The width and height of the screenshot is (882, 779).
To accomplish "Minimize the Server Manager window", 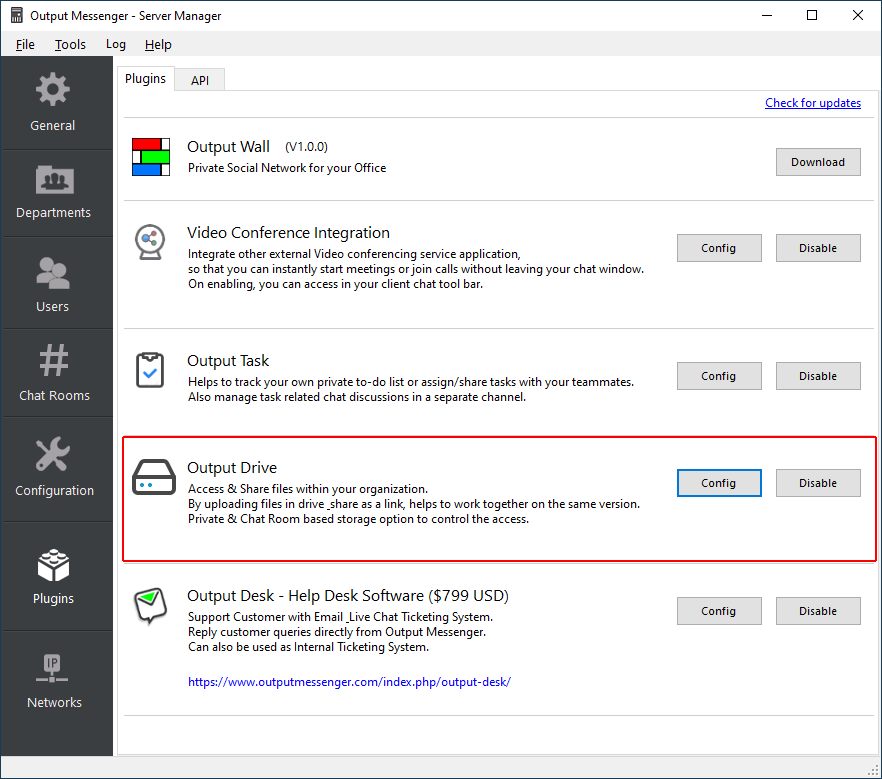I will tap(767, 15).
